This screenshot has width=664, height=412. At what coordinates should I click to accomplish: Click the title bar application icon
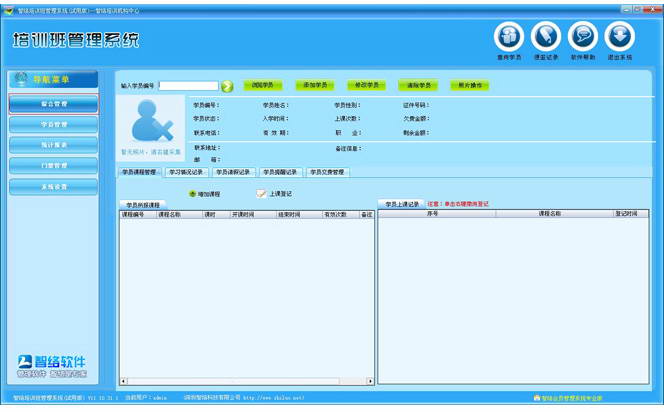[9, 10]
